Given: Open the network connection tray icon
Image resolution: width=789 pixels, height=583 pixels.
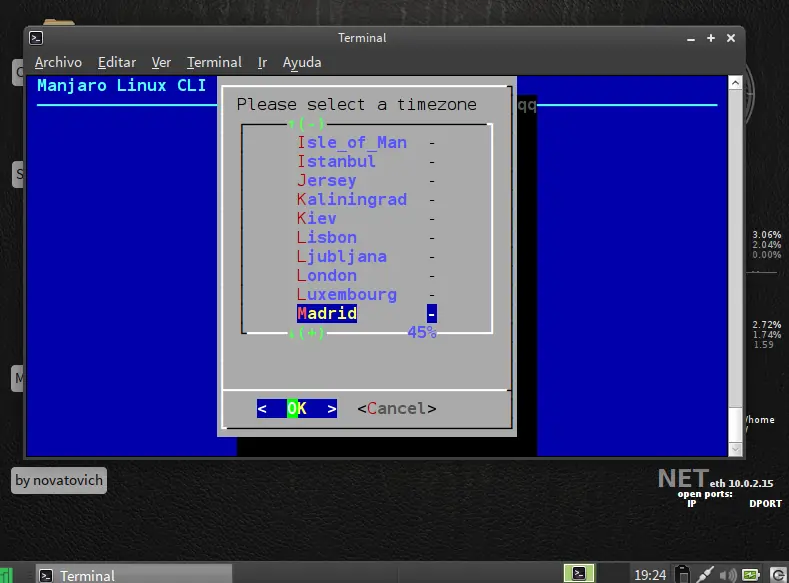Looking at the screenshot, I should [705, 574].
